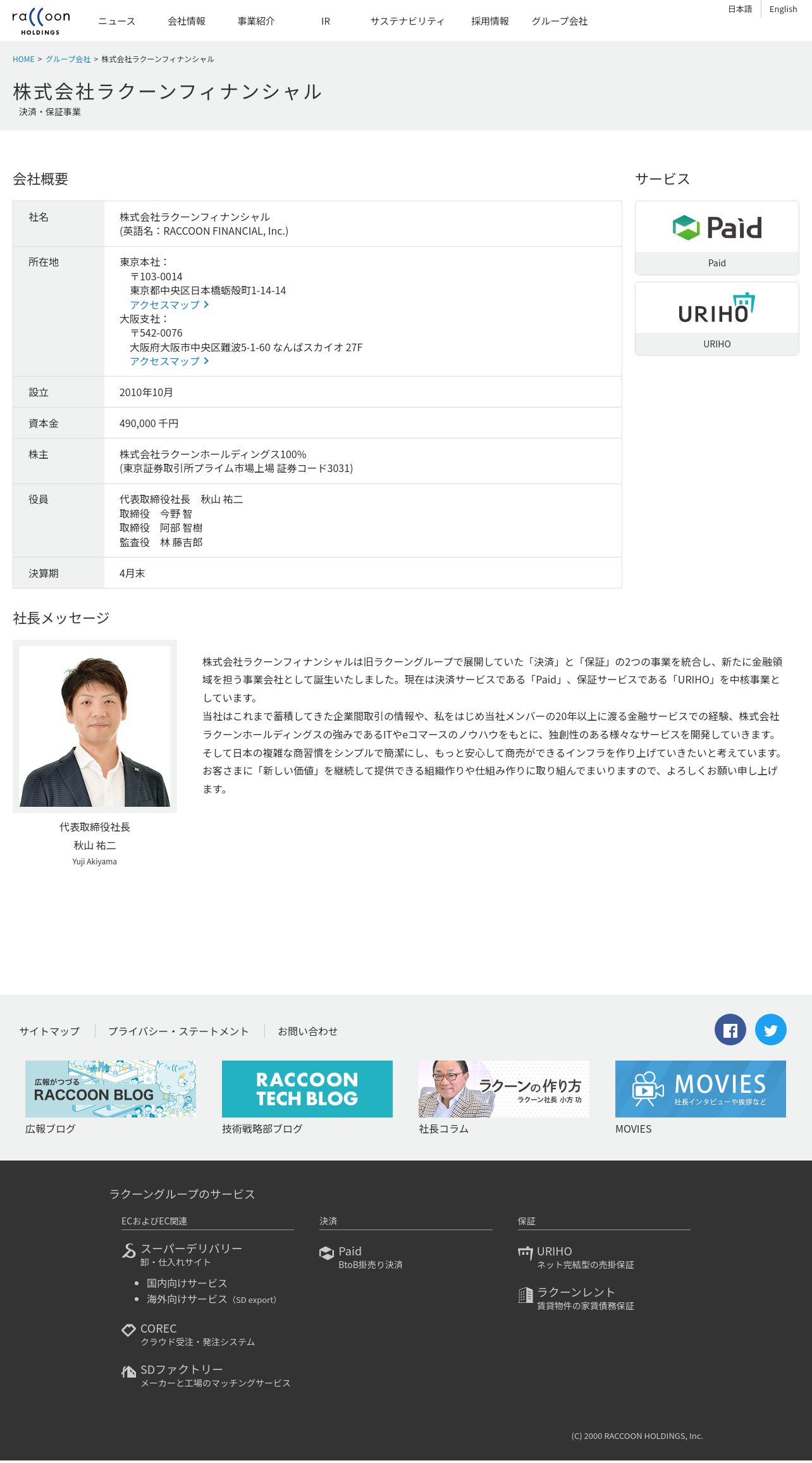Image resolution: width=812 pixels, height=1463 pixels.
Task: Open the MOVIES banner
Action: (701, 1088)
